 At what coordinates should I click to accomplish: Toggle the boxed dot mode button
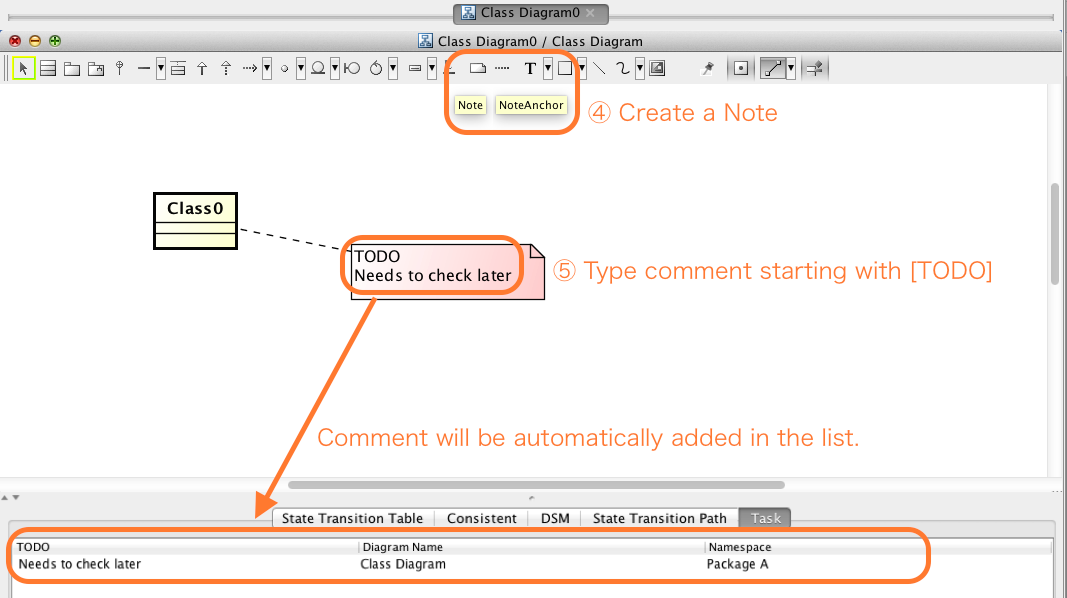tap(741, 68)
